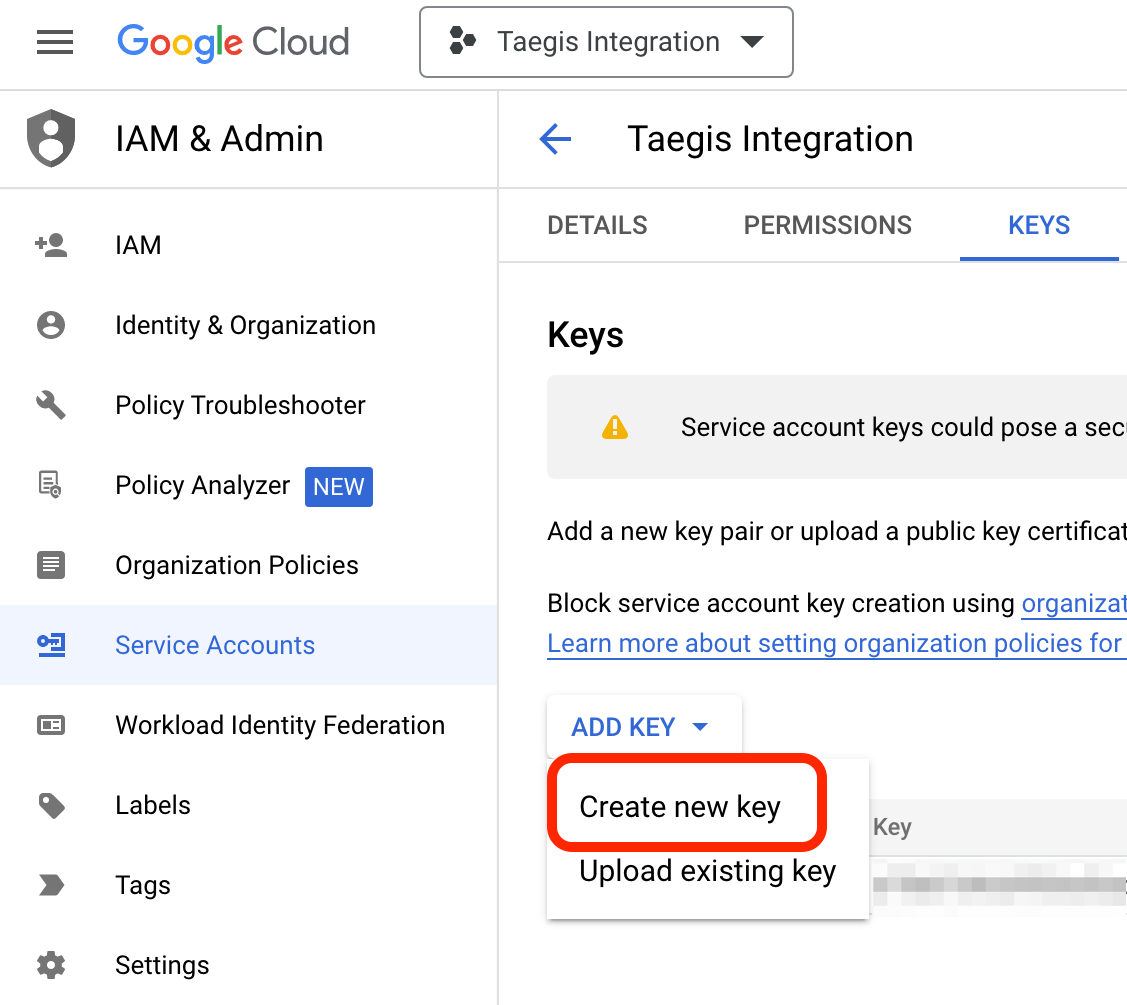Click the Policy Troubleshooter wrench icon
The image size is (1127, 1005).
[x=51, y=405]
